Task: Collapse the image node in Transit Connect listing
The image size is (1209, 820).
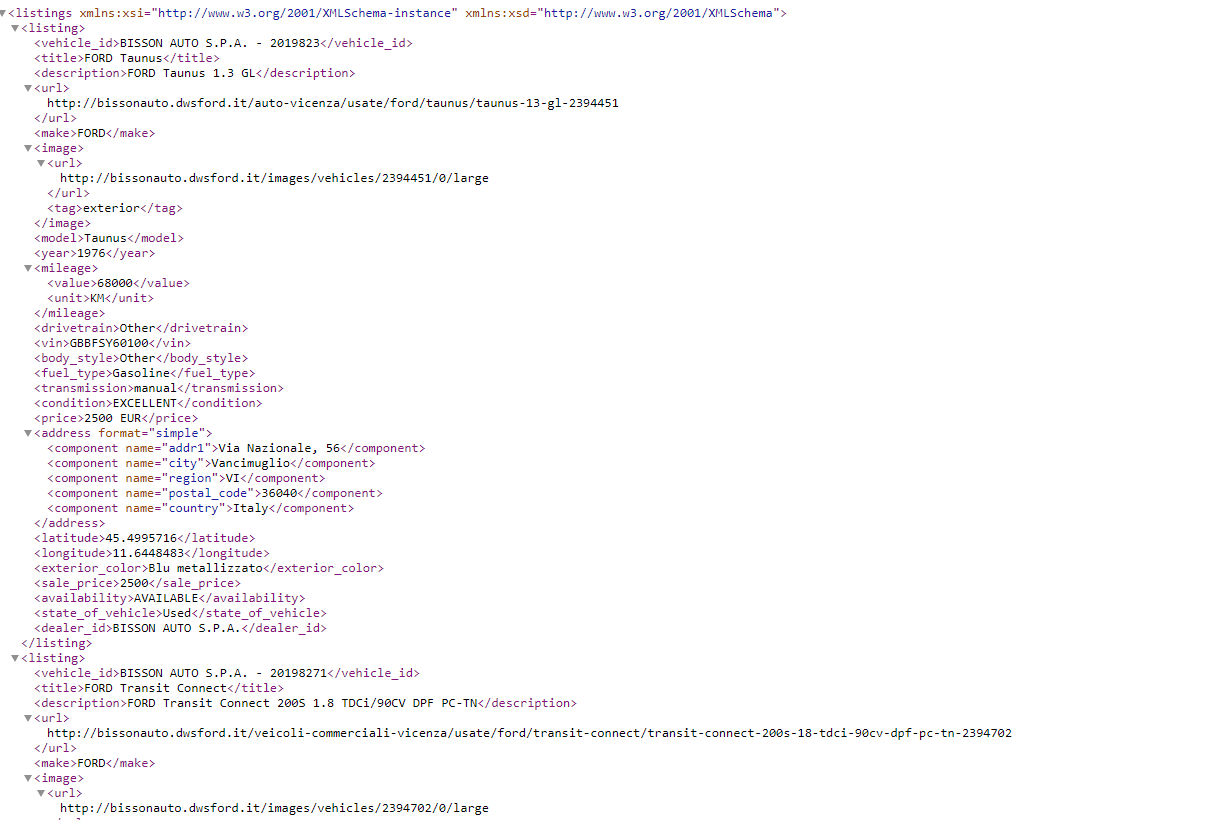Action: pyautogui.click(x=27, y=778)
